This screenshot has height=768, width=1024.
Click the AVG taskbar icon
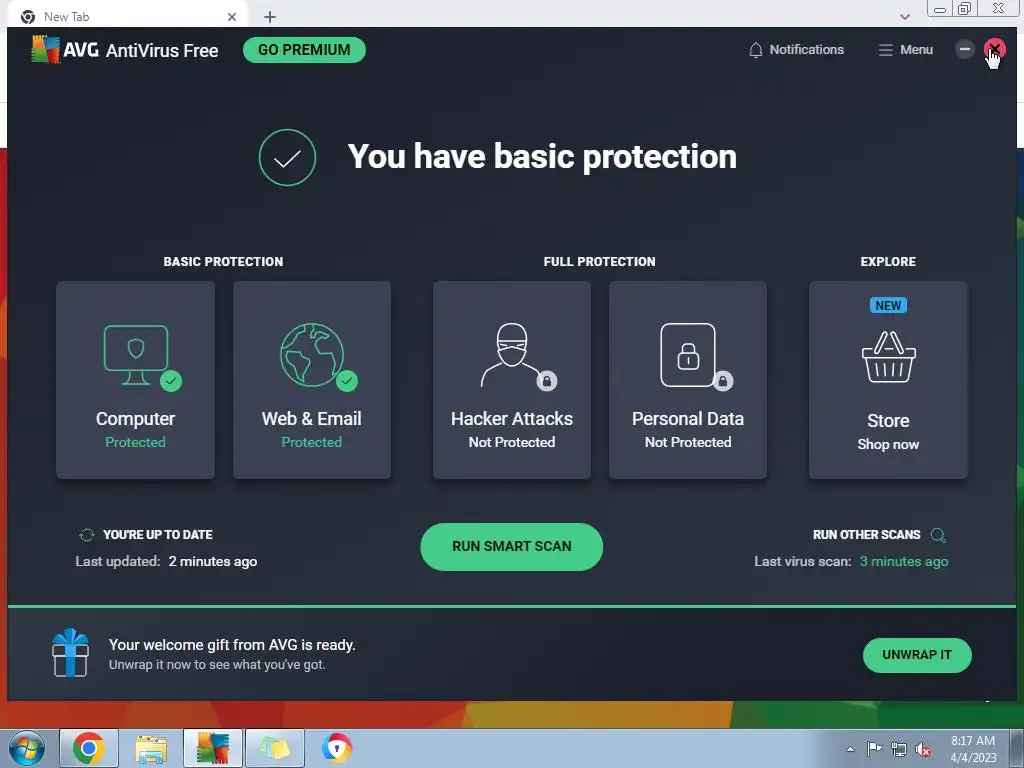point(213,748)
